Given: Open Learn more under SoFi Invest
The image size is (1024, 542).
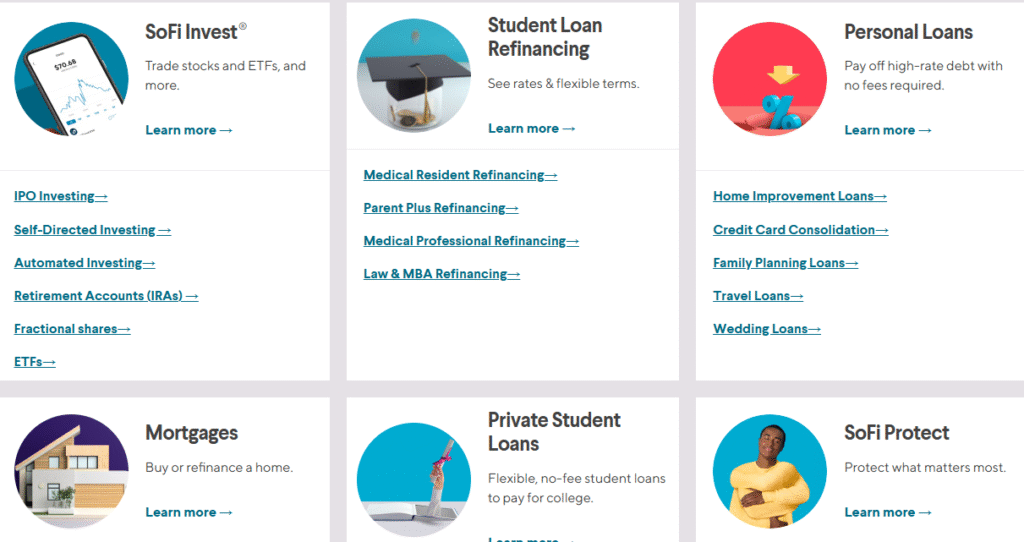Looking at the screenshot, I should coord(189,130).
